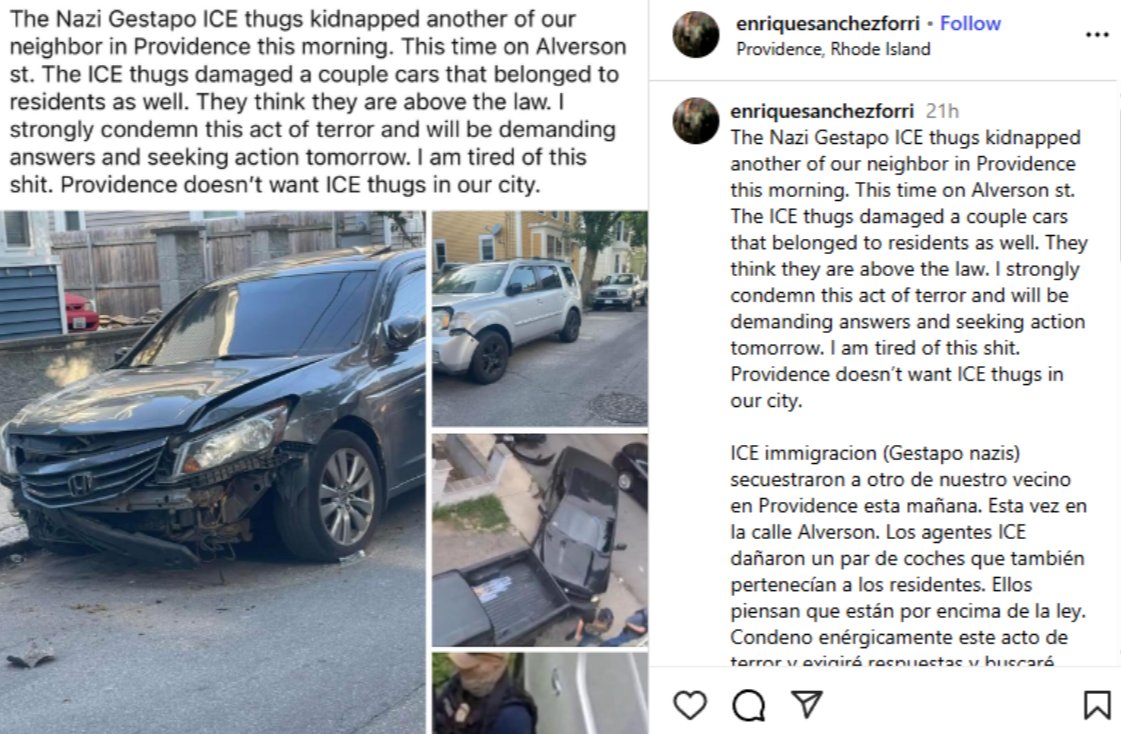Click the 21h post timestamp
The image size is (1121, 734).
pyautogui.click(x=942, y=111)
